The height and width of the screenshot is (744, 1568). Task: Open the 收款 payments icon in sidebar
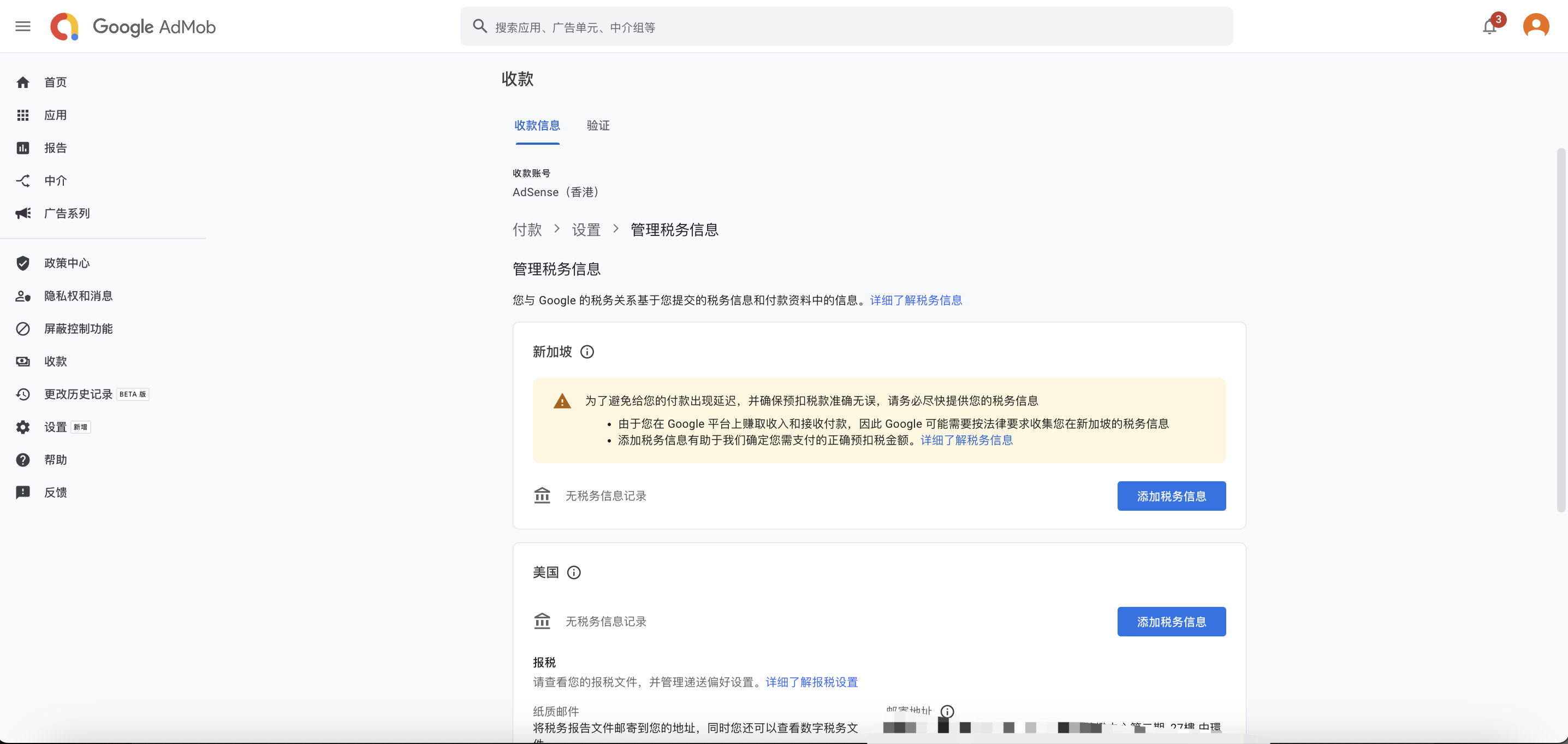23,361
